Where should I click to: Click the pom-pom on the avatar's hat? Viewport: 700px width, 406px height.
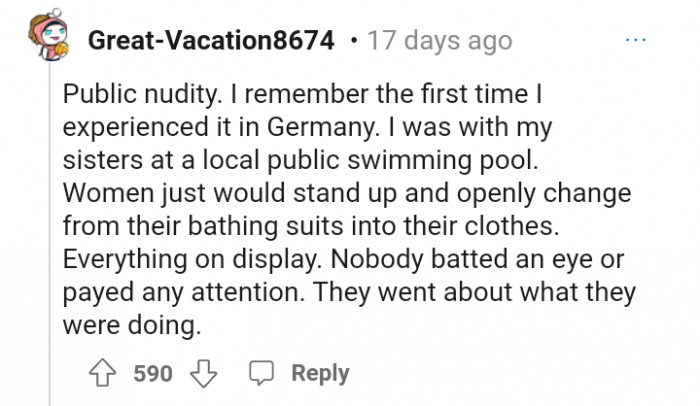[56, 13]
